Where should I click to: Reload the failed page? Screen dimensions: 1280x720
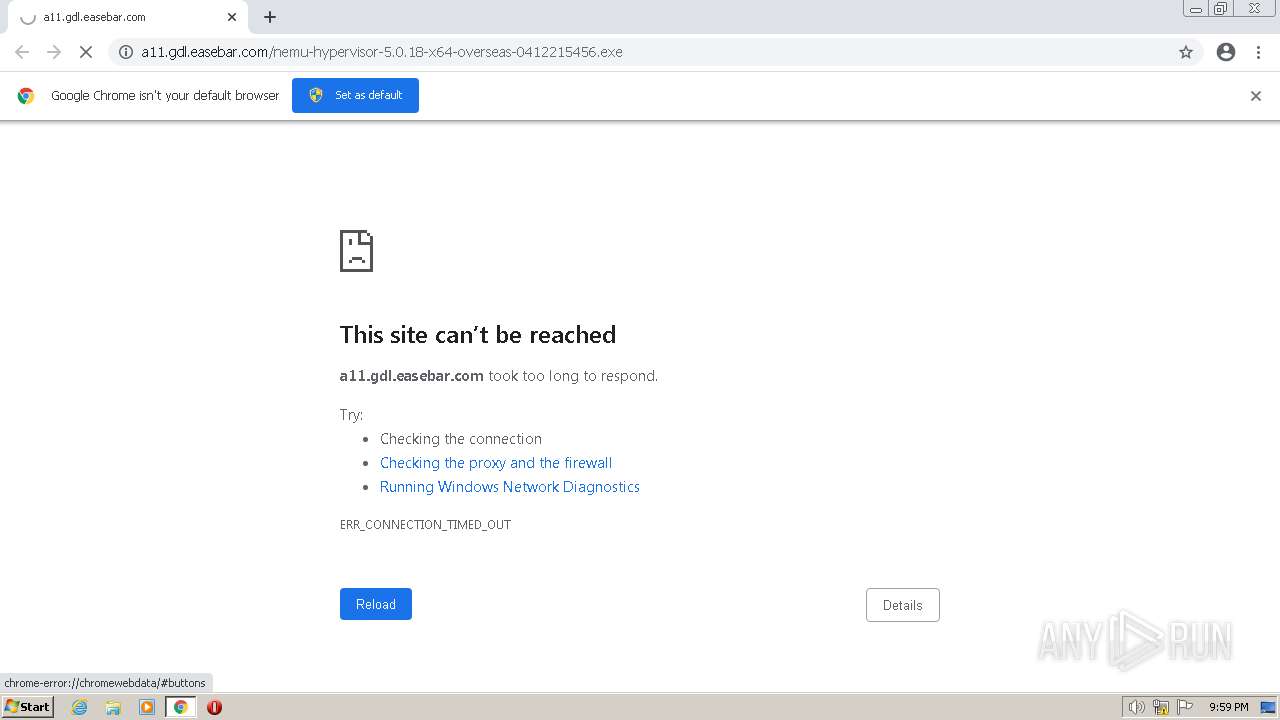tap(376, 604)
